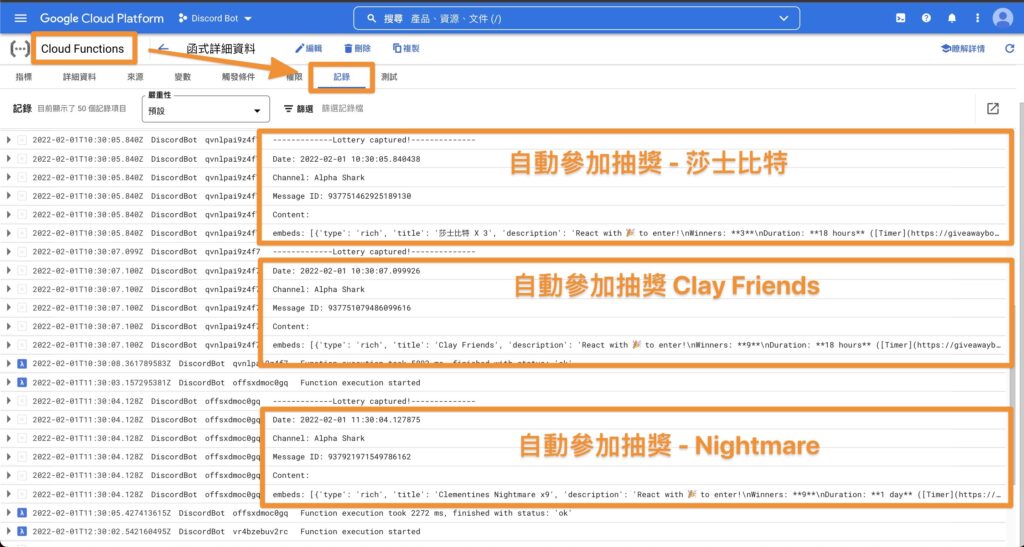The height and width of the screenshot is (547, 1024).
Task: Select log text 'Message ID: 937921971549786162'
Action: (342, 457)
